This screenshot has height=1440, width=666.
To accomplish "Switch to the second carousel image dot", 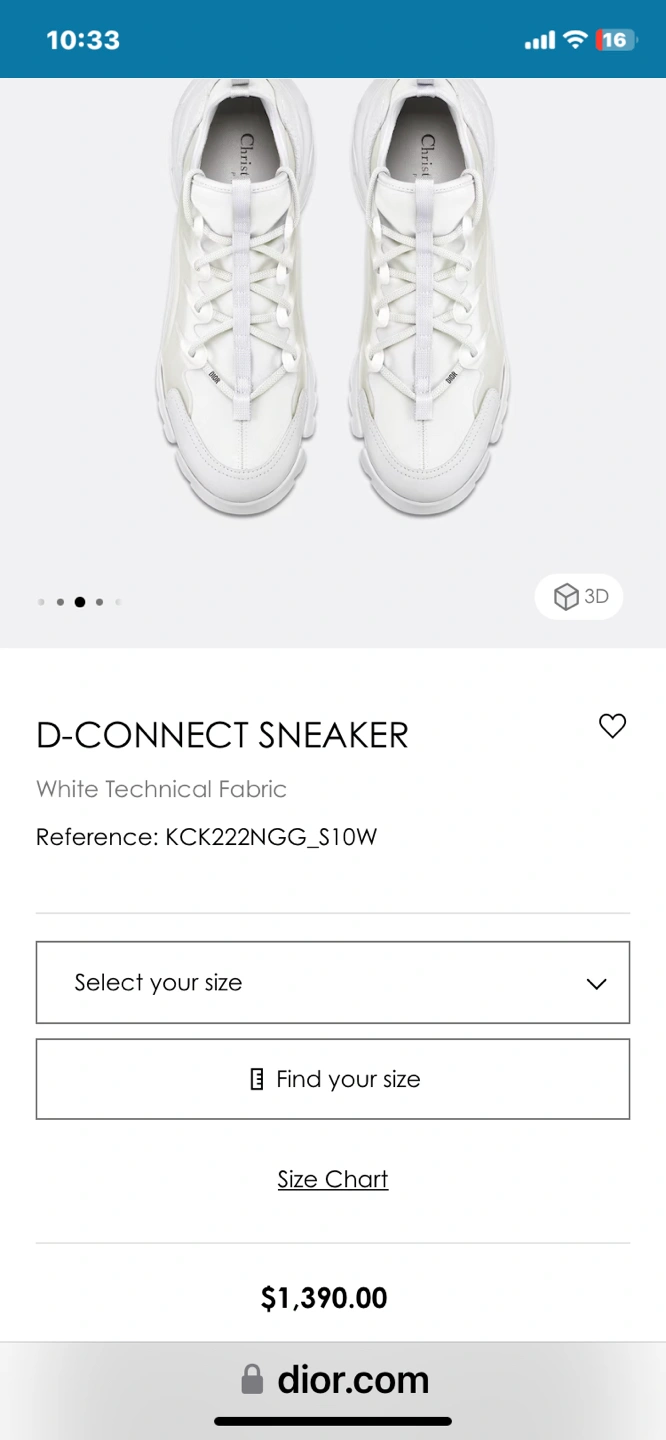I will click(x=61, y=602).
